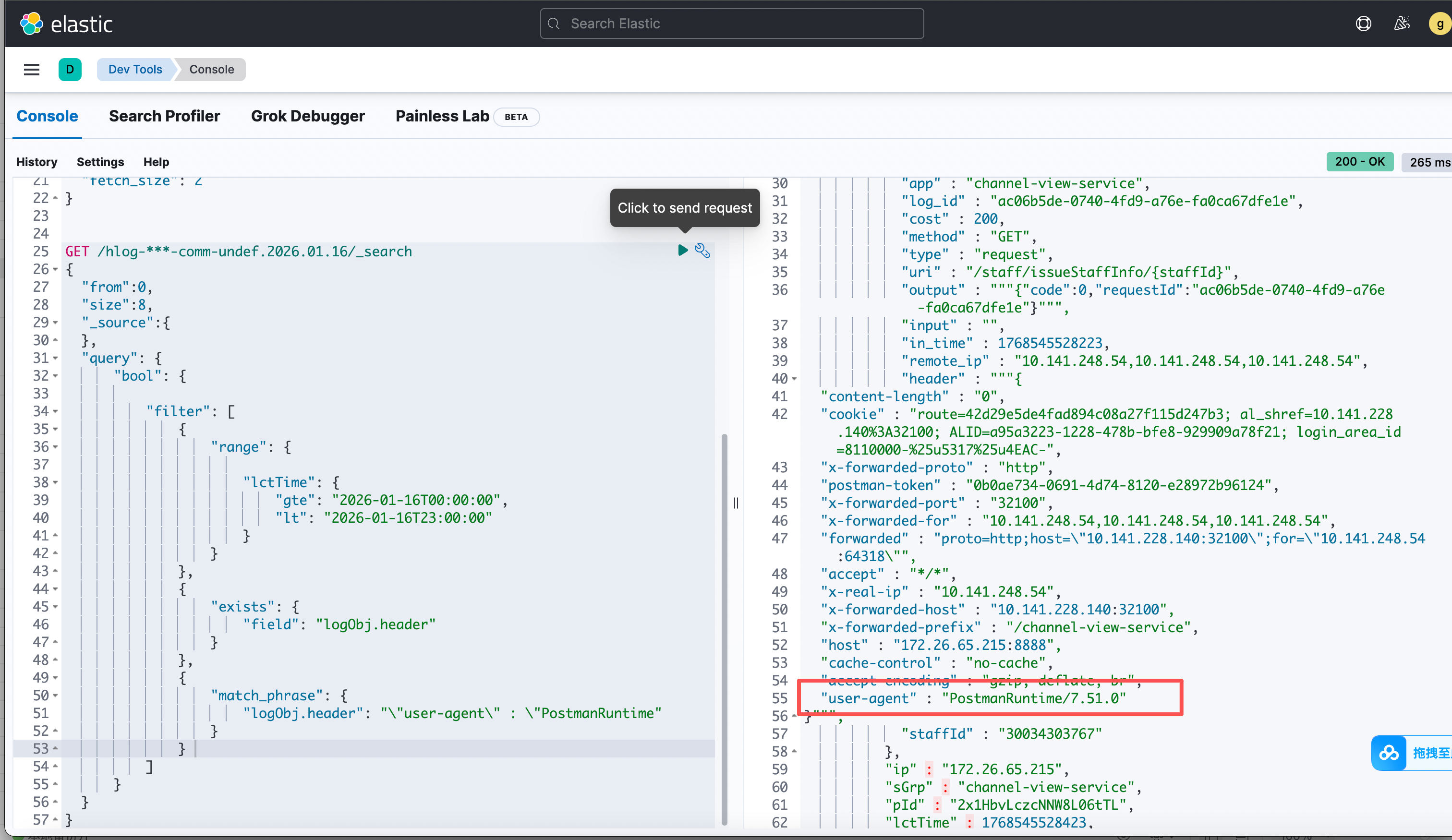Focus the Search Elastic input field
Screen dimensions: 1452x840
coord(732,24)
